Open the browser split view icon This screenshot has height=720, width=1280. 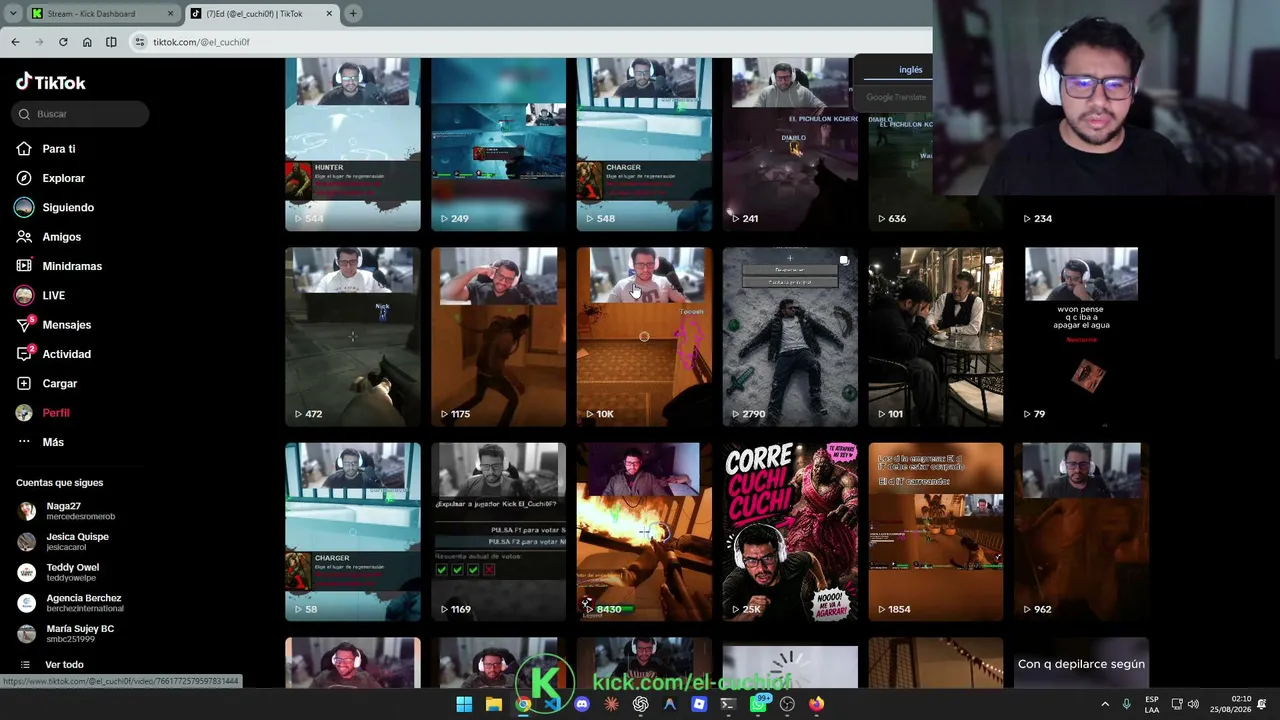point(111,42)
